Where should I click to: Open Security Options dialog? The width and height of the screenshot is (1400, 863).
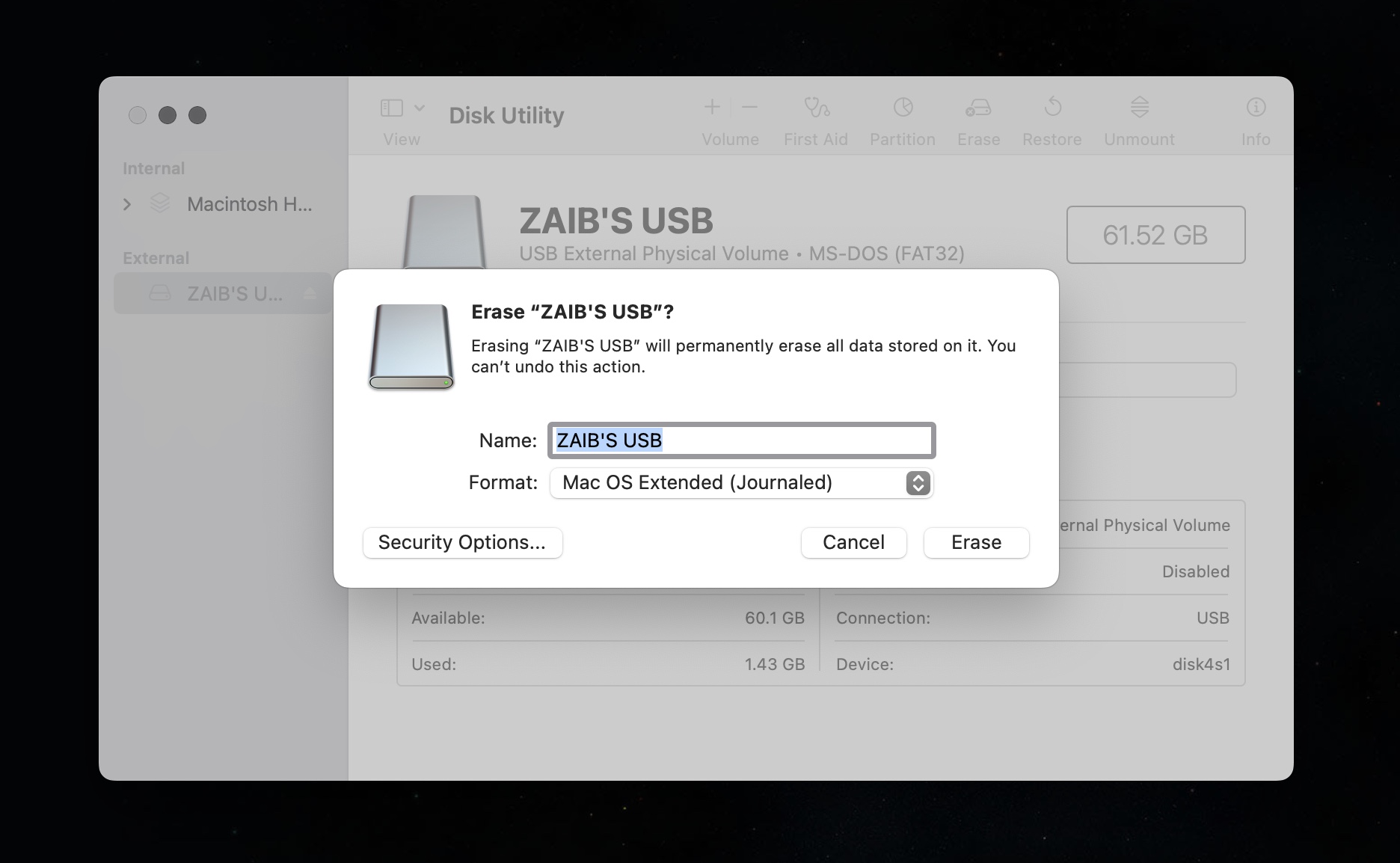pos(462,542)
